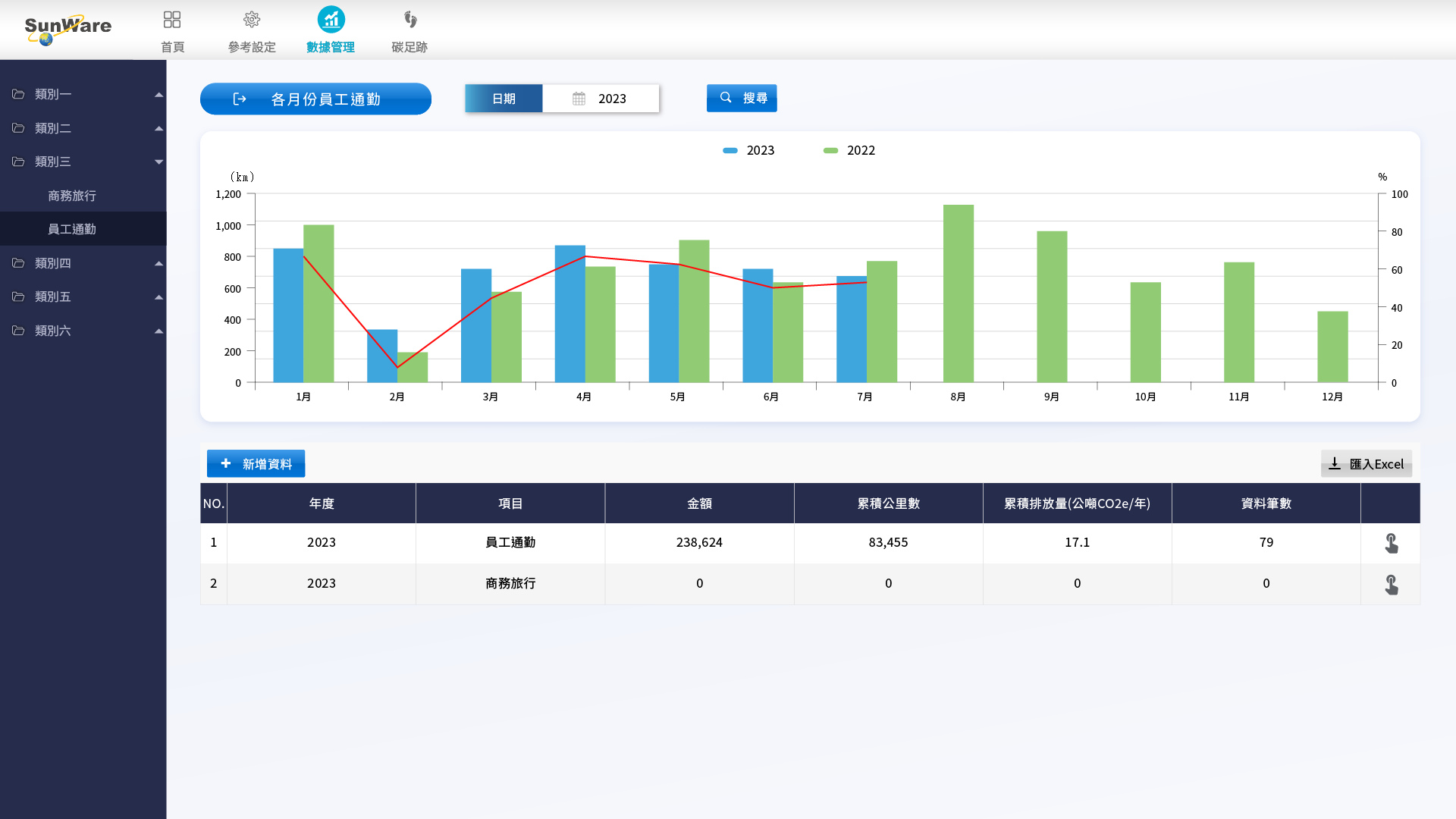Open reference settings gear icon
Image resolution: width=1456 pixels, height=819 pixels.
point(252,20)
